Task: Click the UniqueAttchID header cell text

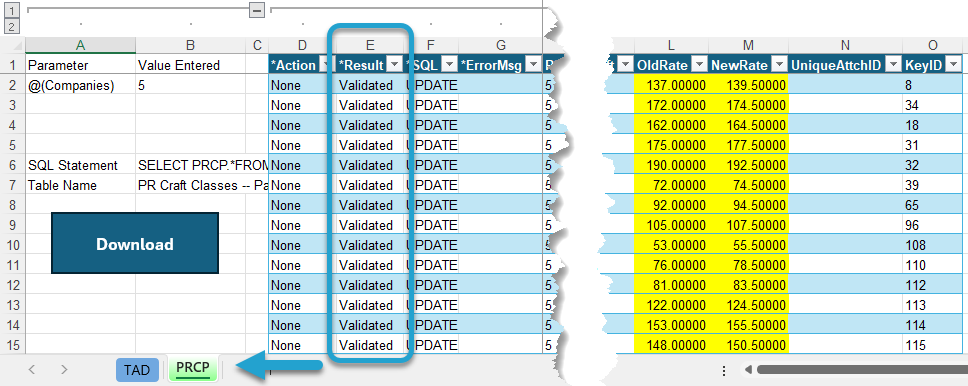Action: (836, 65)
